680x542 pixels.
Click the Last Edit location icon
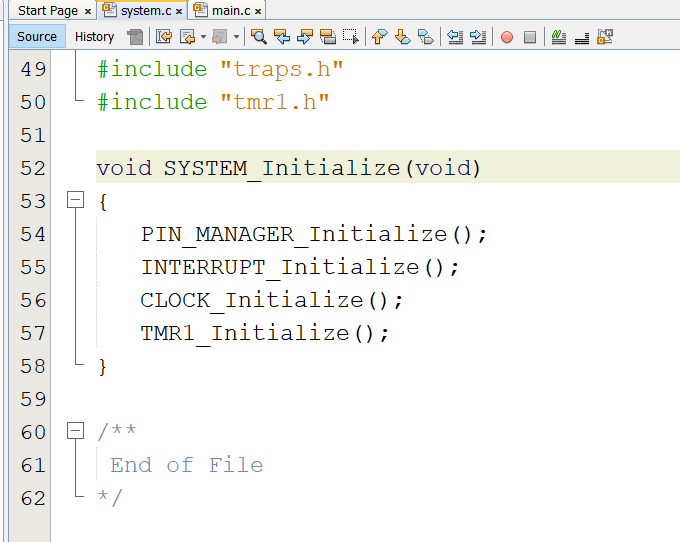pos(164,37)
